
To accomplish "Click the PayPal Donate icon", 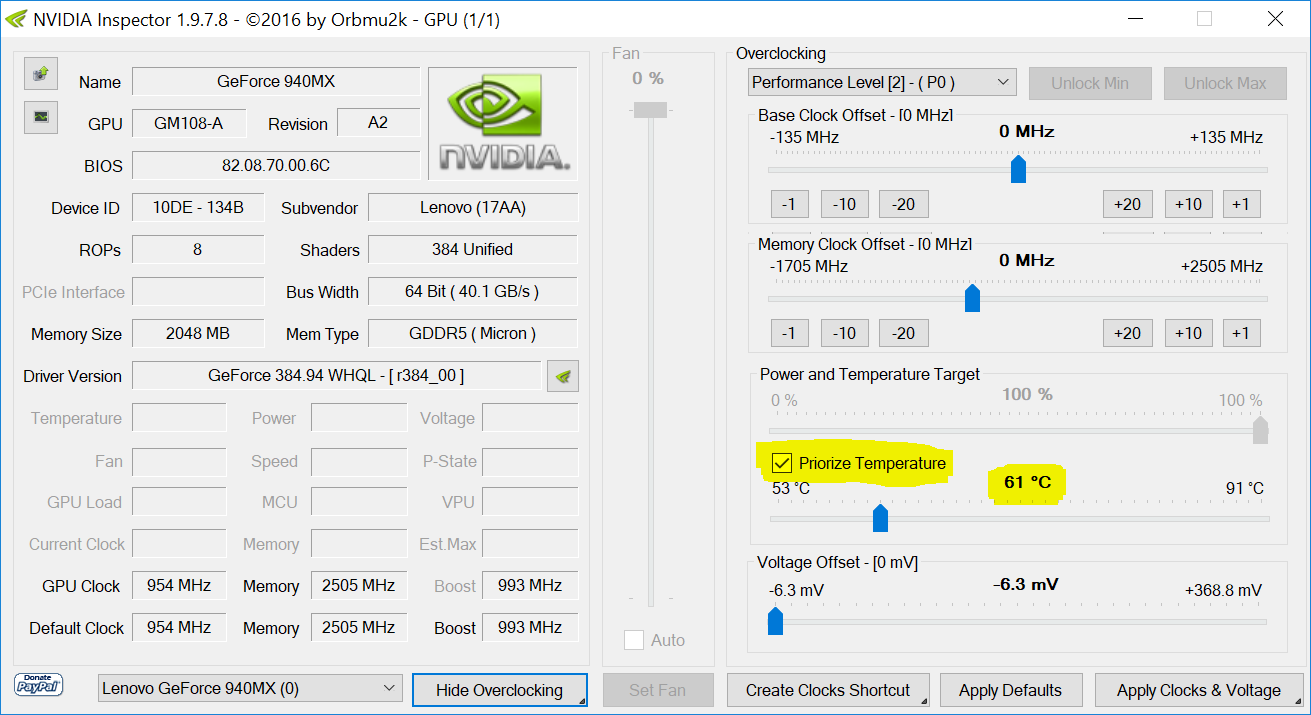I will click(x=39, y=685).
